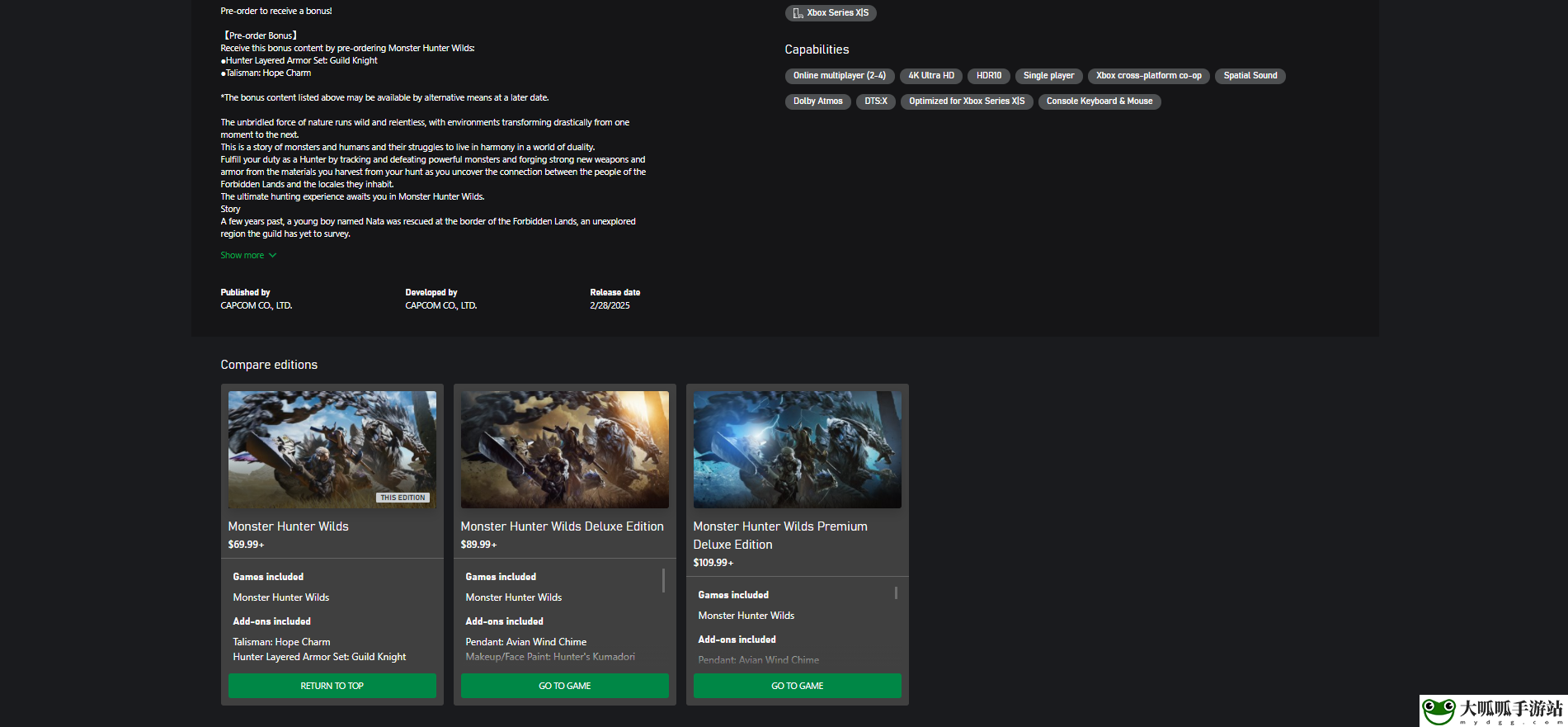Click the $89.99+ price text
The height and width of the screenshot is (727, 1568).
pyautogui.click(x=478, y=545)
